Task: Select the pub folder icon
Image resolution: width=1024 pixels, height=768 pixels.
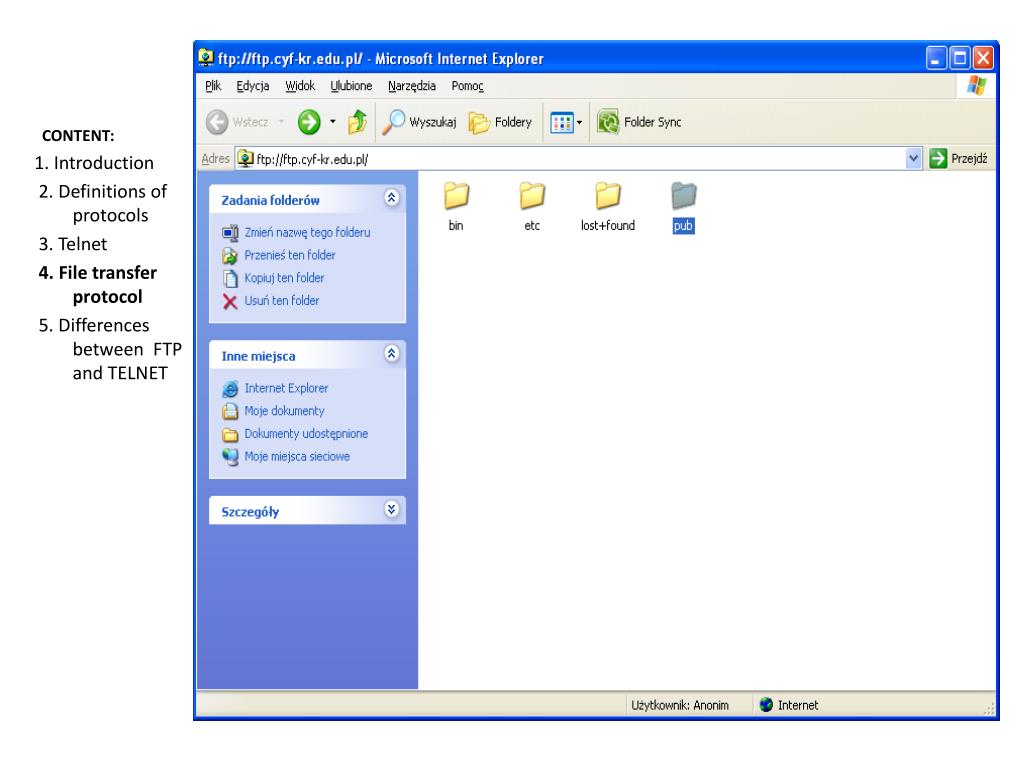Action: 684,195
